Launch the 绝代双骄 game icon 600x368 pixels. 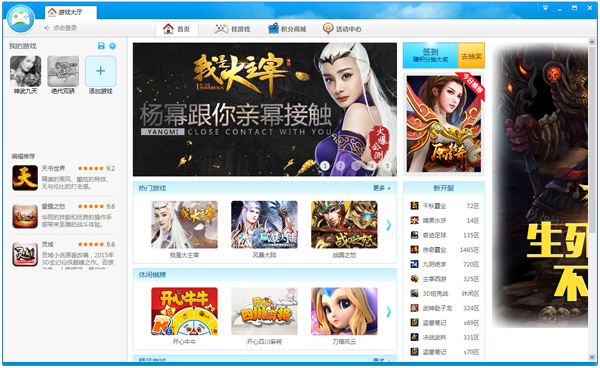[x=63, y=72]
